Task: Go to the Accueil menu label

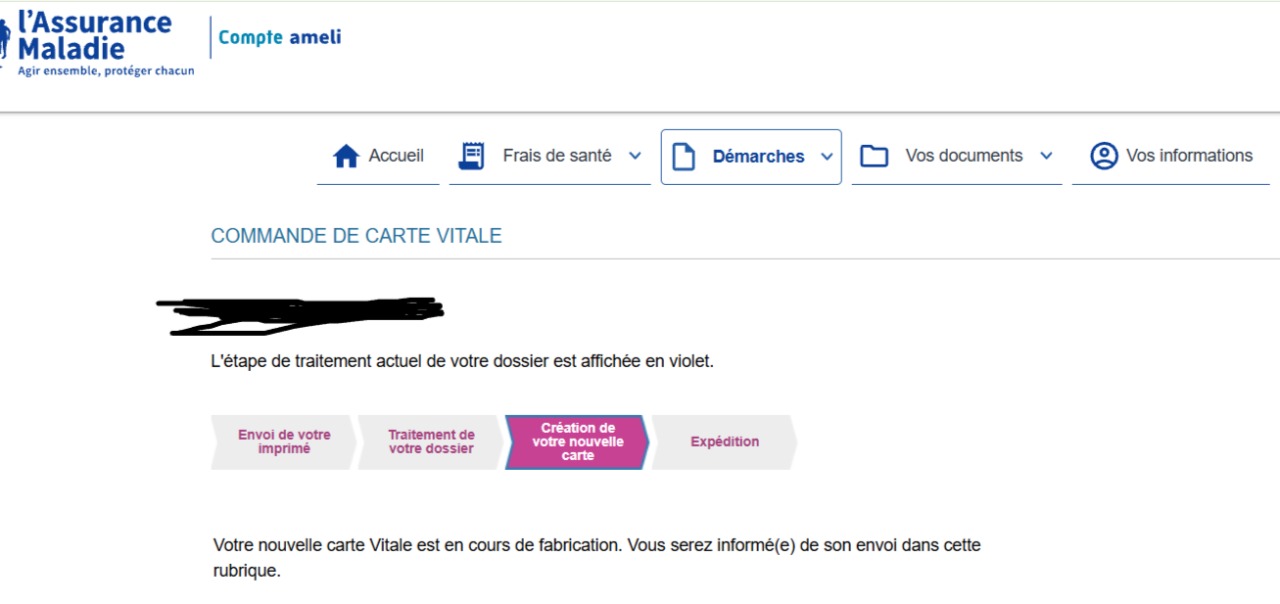Action: (x=396, y=156)
